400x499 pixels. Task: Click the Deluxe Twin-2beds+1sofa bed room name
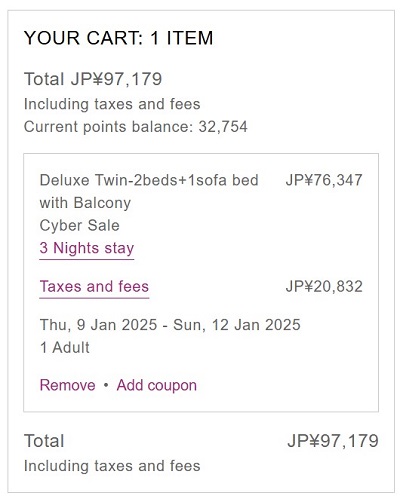149,180
